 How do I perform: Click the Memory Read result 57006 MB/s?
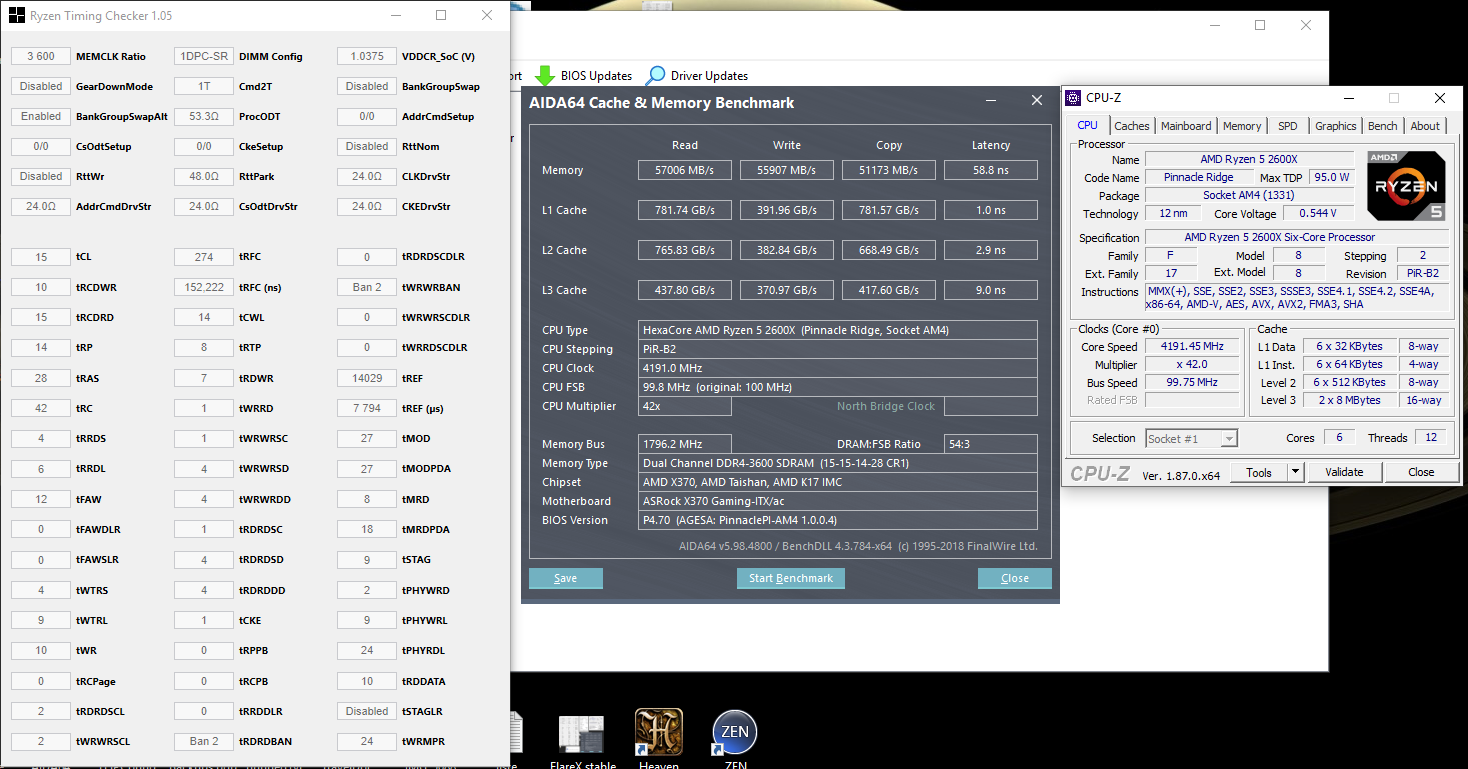pos(685,170)
